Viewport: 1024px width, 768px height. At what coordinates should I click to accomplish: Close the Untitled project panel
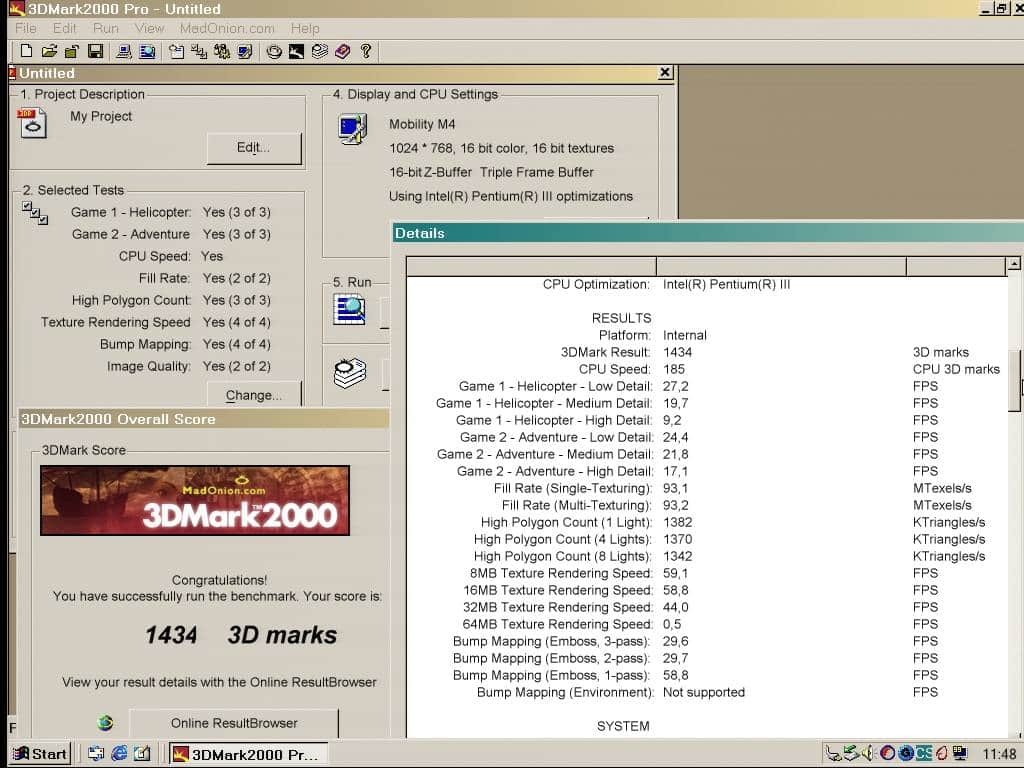pos(665,72)
